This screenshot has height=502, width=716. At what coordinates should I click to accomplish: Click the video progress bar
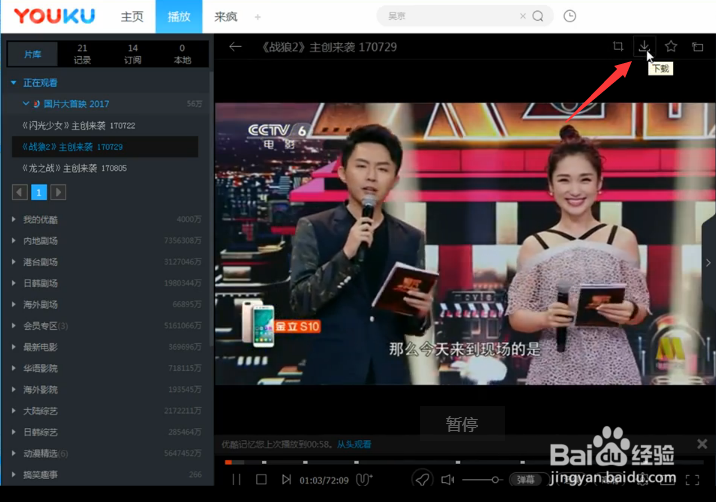tap(462, 462)
